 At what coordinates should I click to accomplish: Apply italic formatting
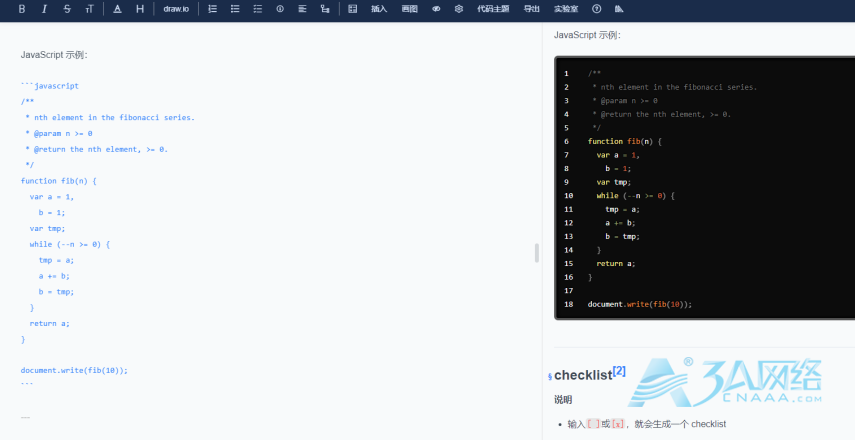[44, 9]
